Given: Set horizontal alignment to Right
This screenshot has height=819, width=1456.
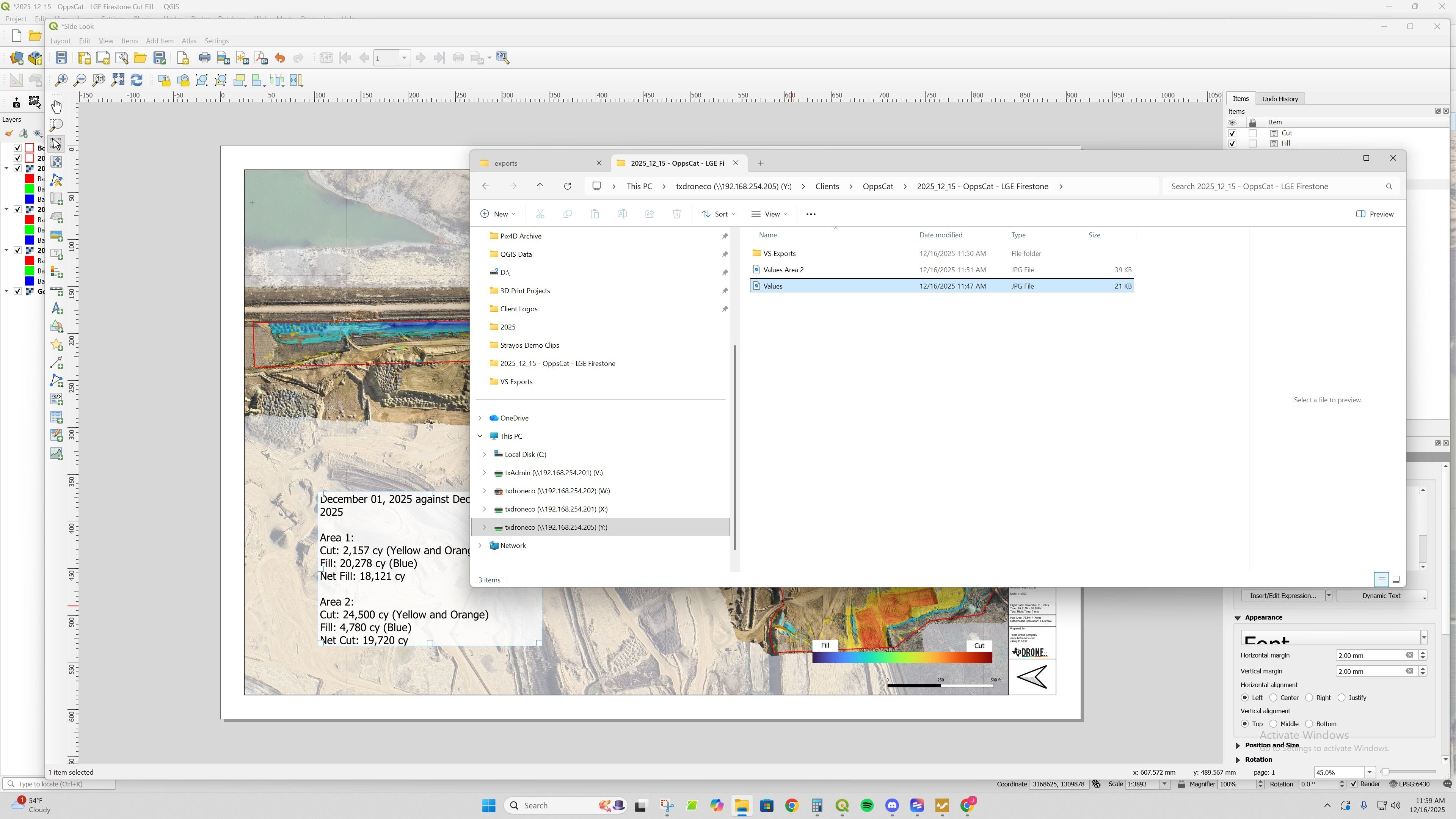Looking at the screenshot, I should (1309, 698).
